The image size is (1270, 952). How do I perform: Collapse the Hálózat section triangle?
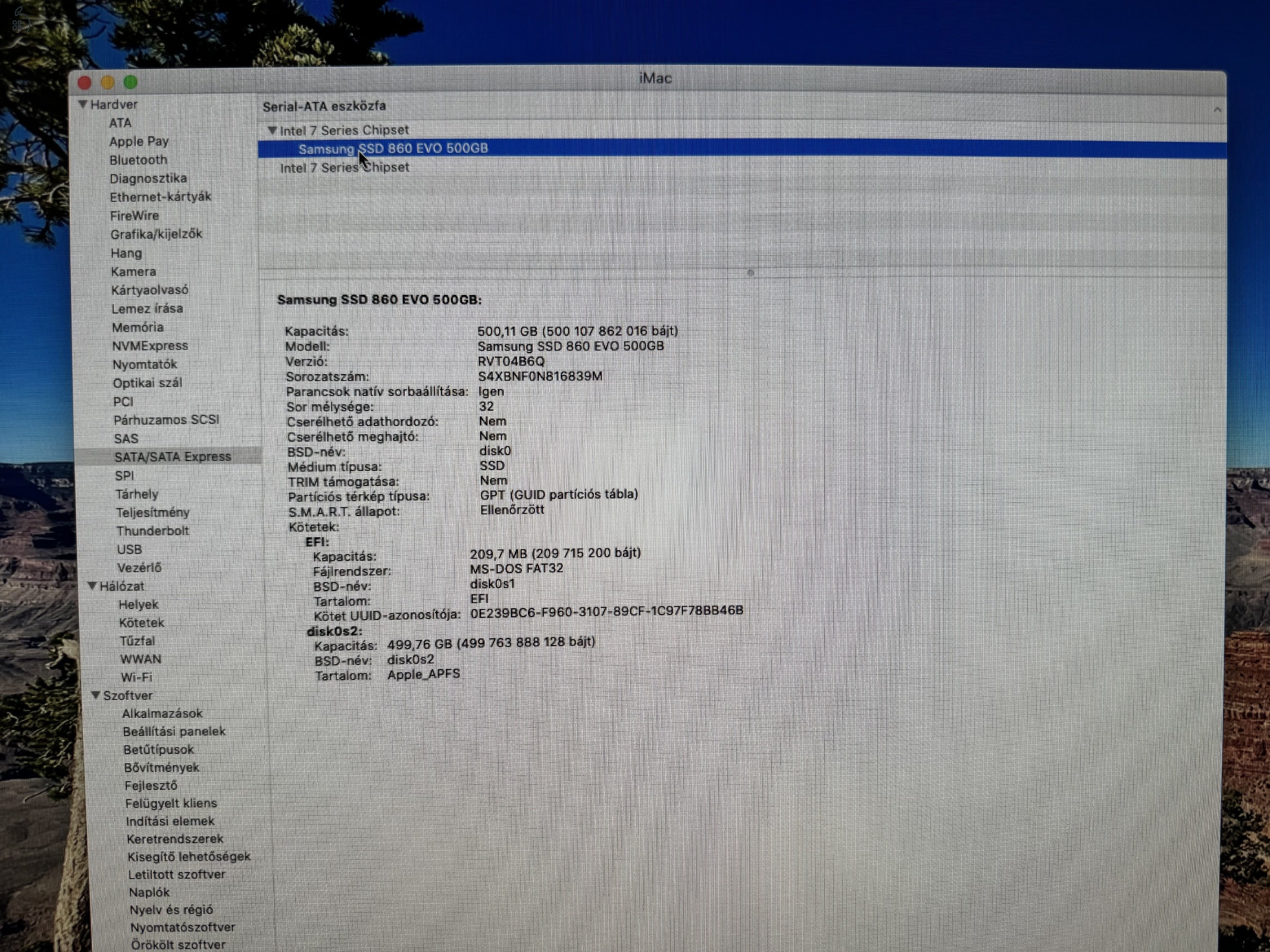click(x=92, y=586)
